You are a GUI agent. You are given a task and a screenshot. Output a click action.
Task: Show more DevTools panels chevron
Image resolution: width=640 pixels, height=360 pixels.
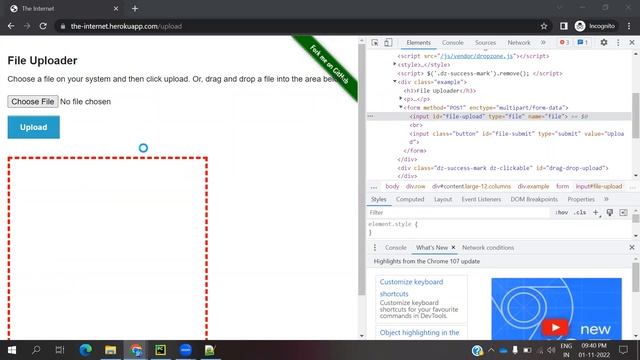click(x=543, y=42)
